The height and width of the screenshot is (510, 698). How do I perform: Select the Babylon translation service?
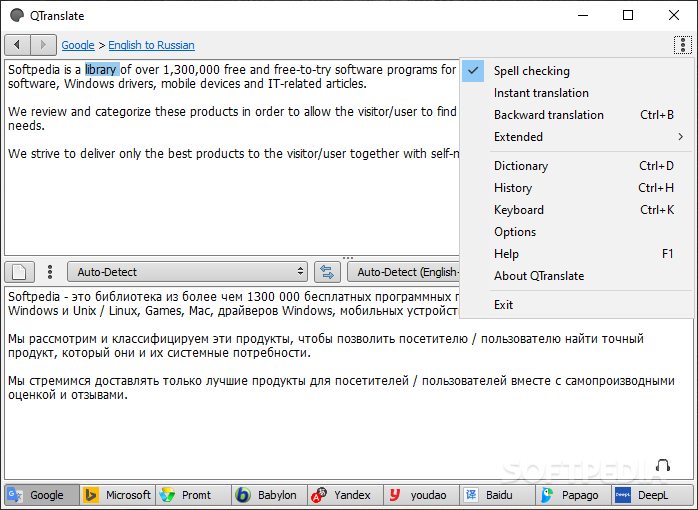[270, 495]
